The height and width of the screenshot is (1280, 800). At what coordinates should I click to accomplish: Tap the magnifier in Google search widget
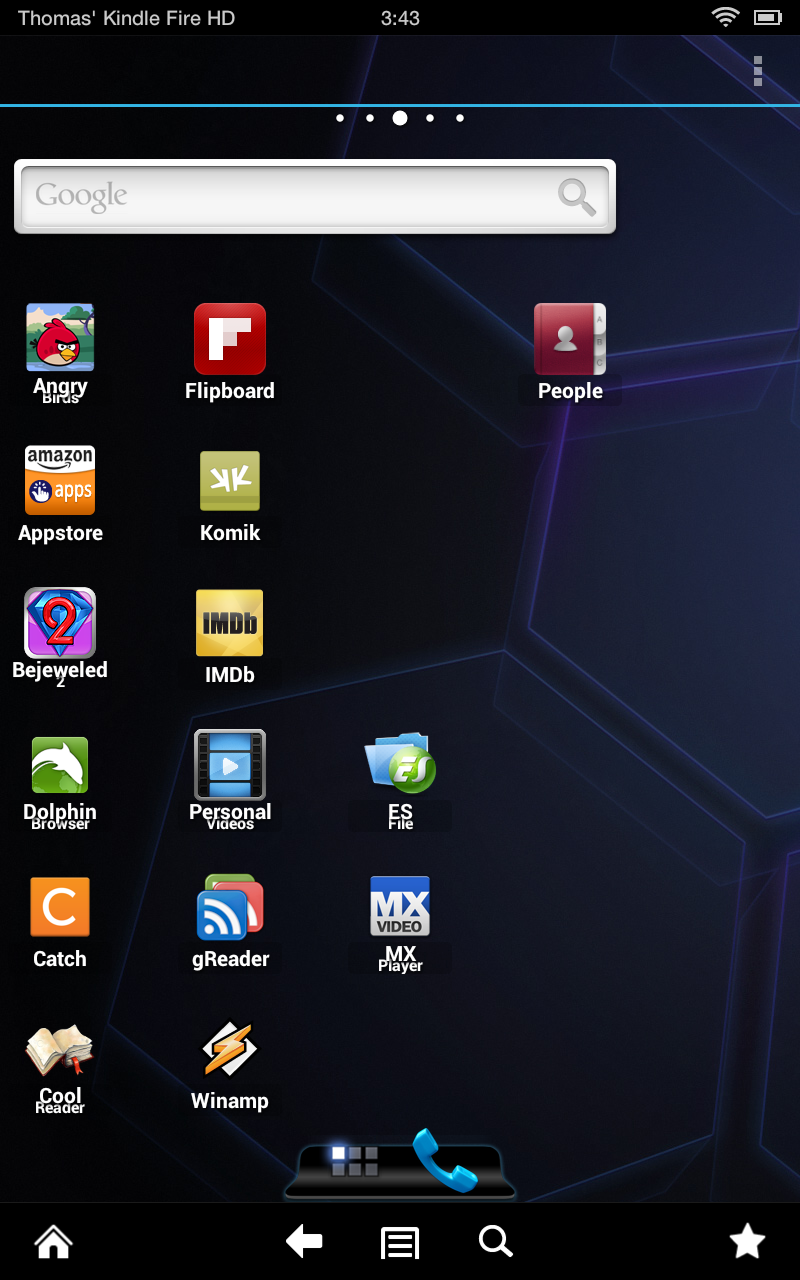(x=577, y=196)
